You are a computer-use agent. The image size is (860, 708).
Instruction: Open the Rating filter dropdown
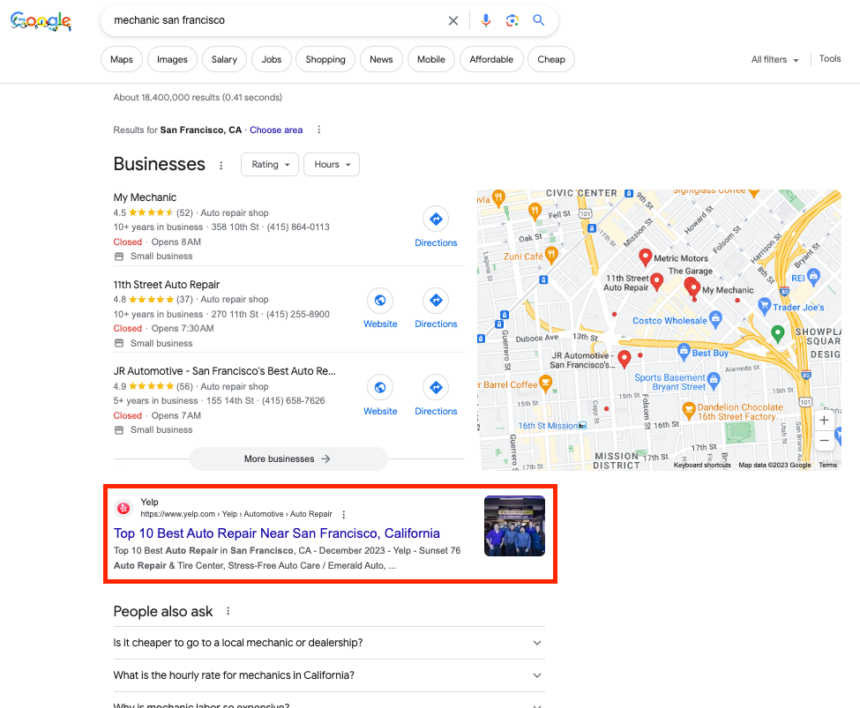[x=270, y=165]
